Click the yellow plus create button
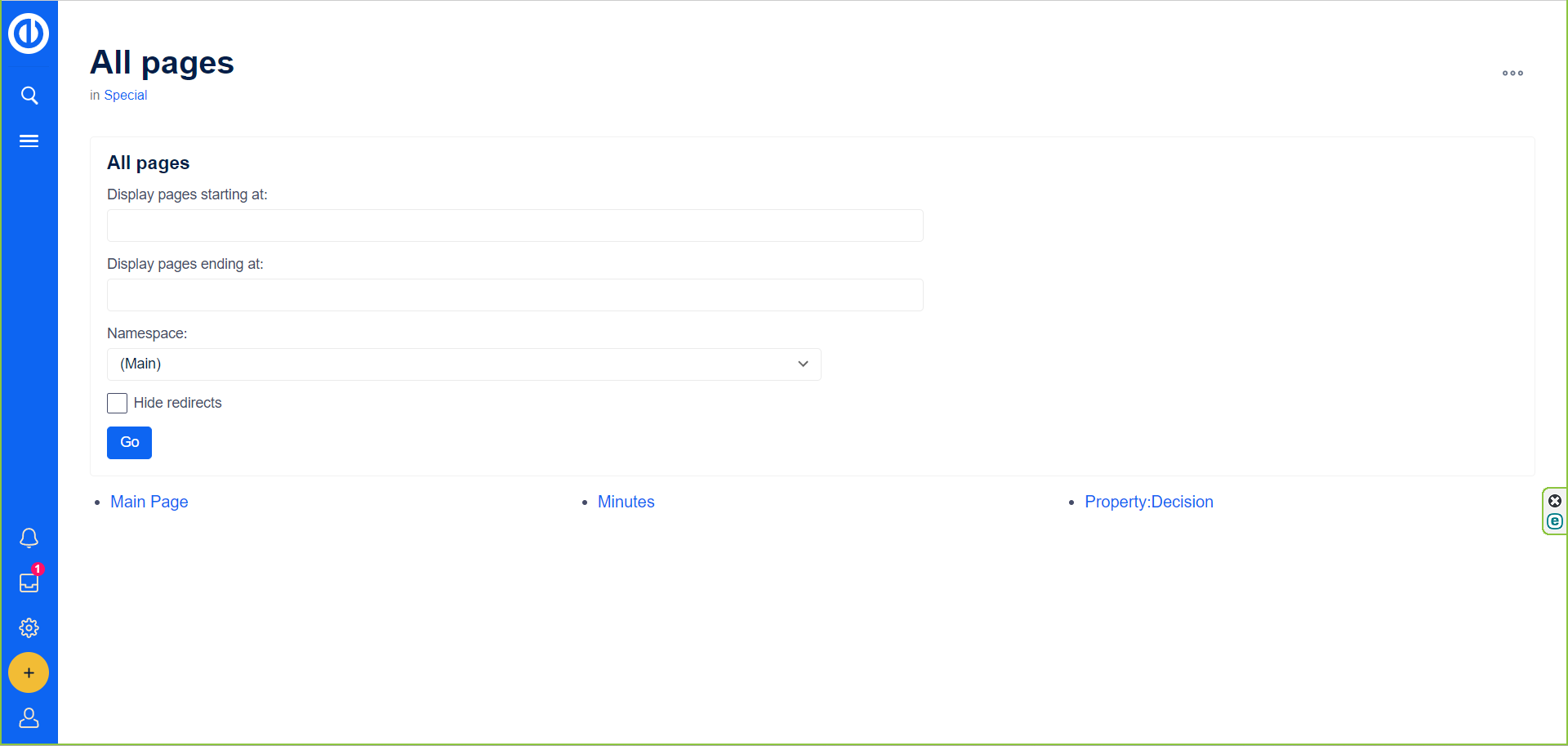Viewport: 1568px width, 746px height. [29, 672]
